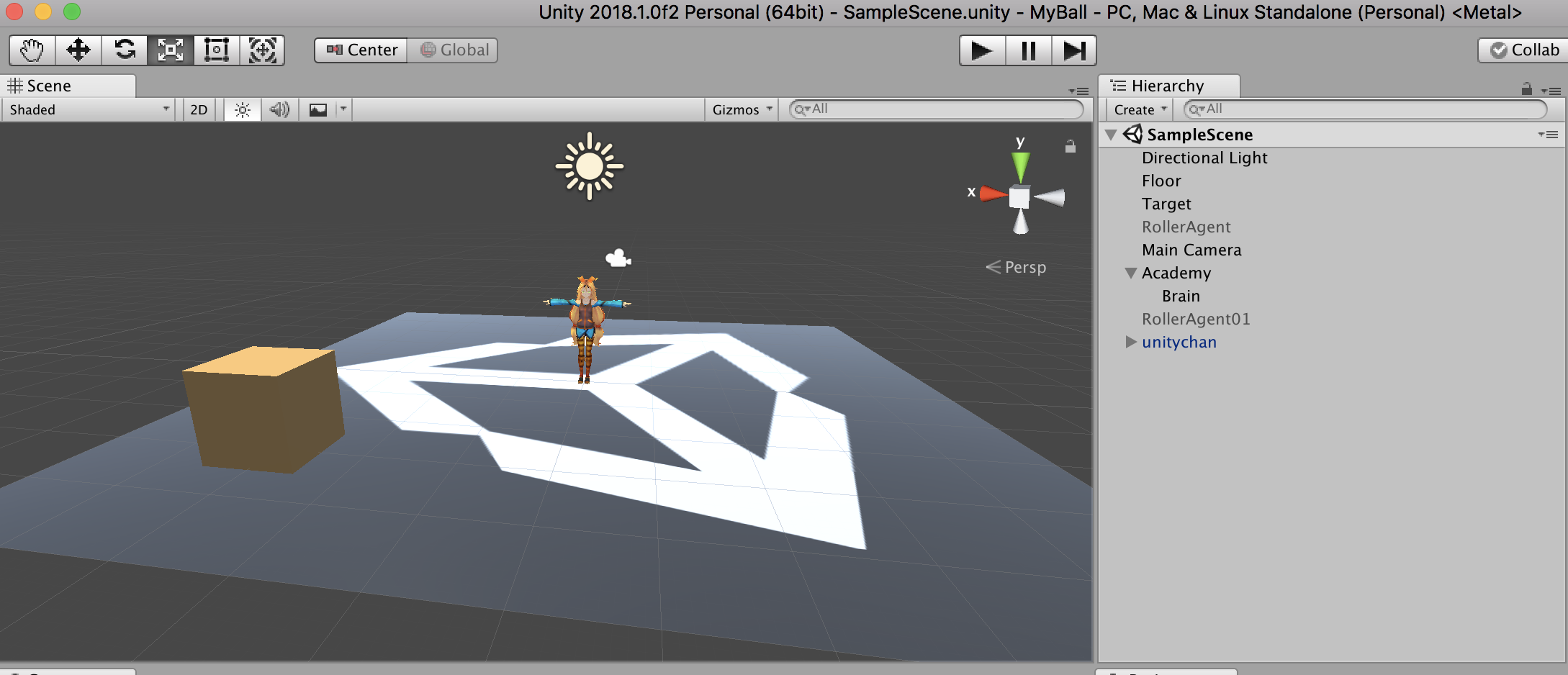Click the Hierarchy search field
This screenshot has width=1568, height=675.
tap(1365, 109)
